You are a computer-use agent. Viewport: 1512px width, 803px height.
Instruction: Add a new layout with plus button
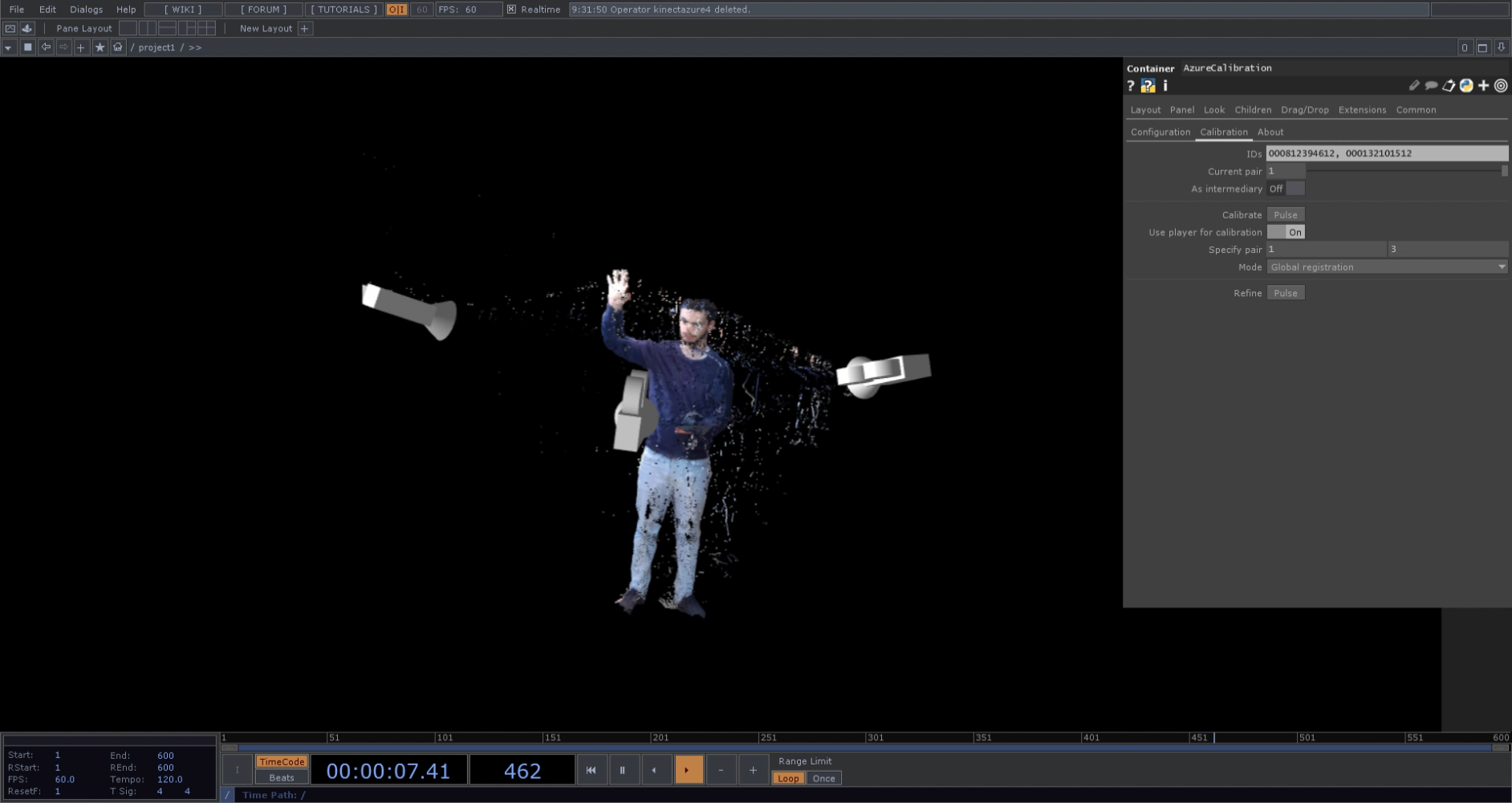[x=304, y=28]
